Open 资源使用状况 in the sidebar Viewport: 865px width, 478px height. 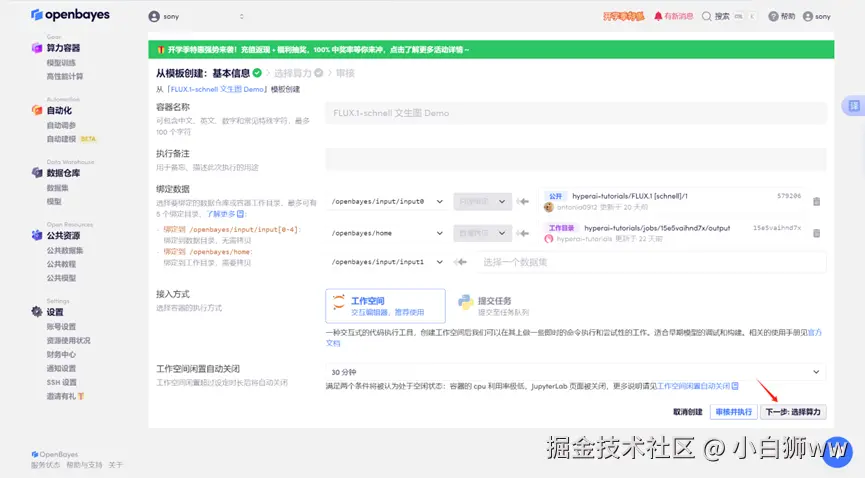[68, 341]
